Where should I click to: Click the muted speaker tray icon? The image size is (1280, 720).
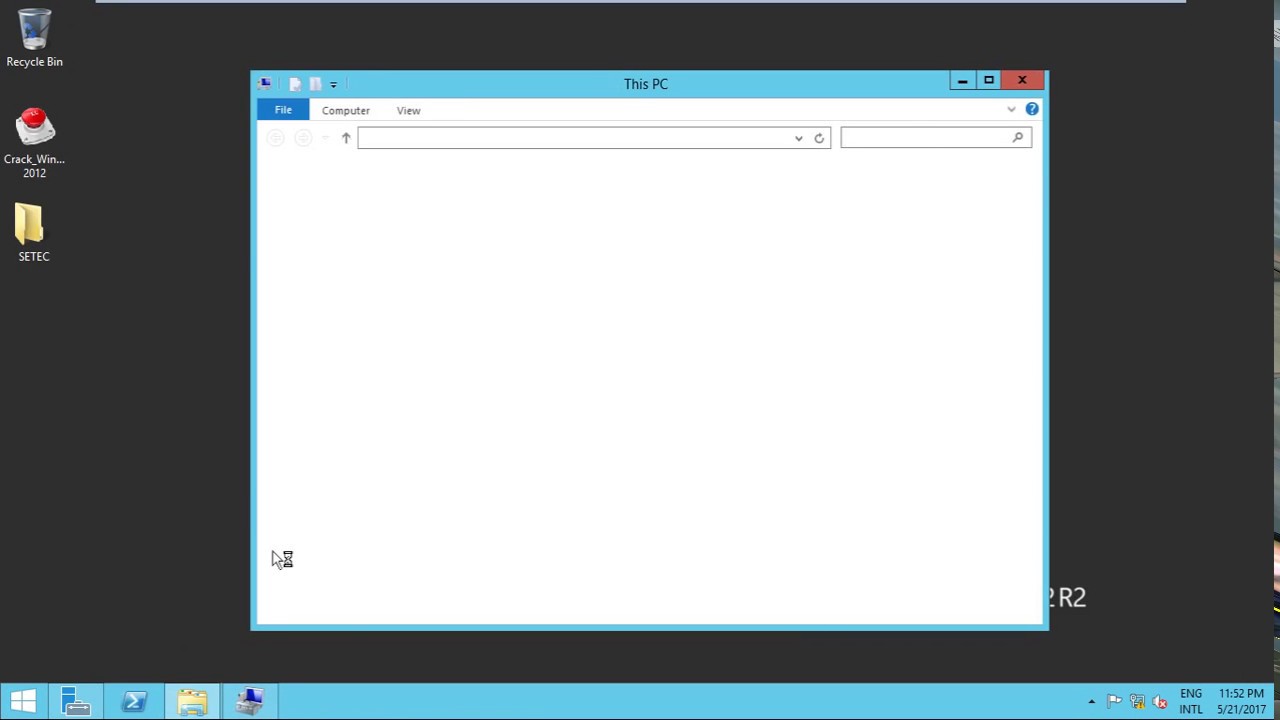click(x=1160, y=701)
